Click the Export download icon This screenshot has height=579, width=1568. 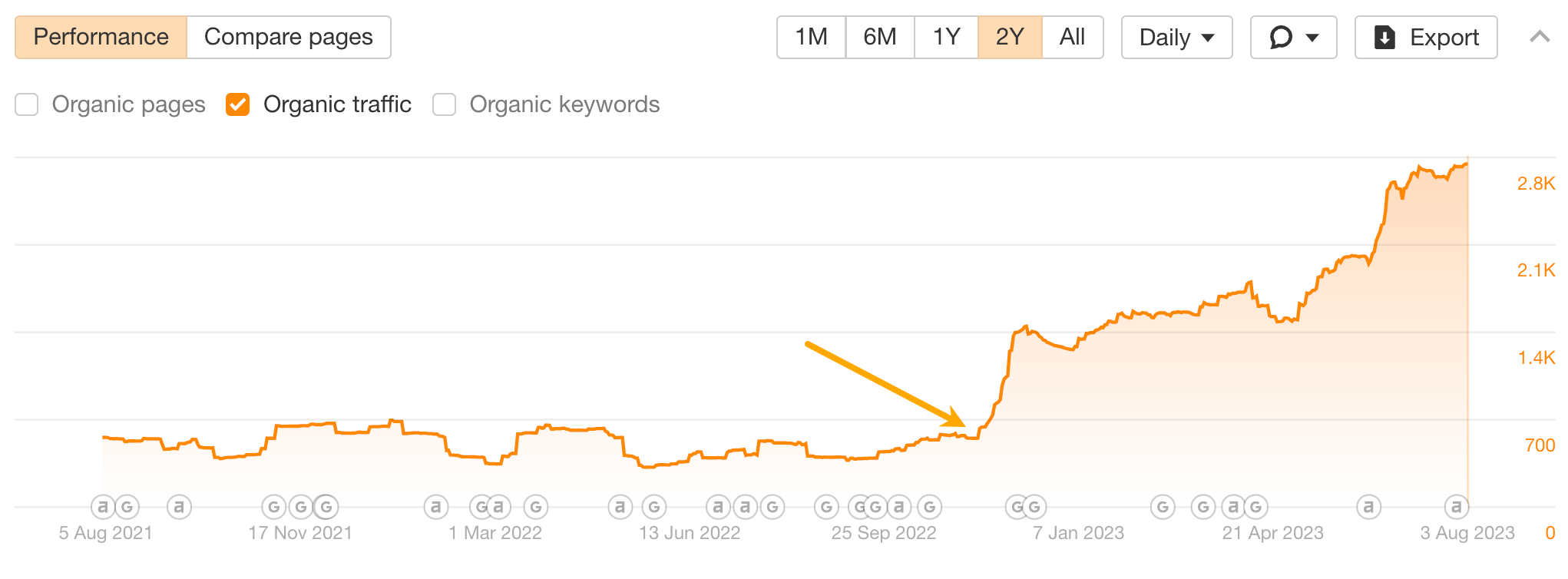(1384, 37)
